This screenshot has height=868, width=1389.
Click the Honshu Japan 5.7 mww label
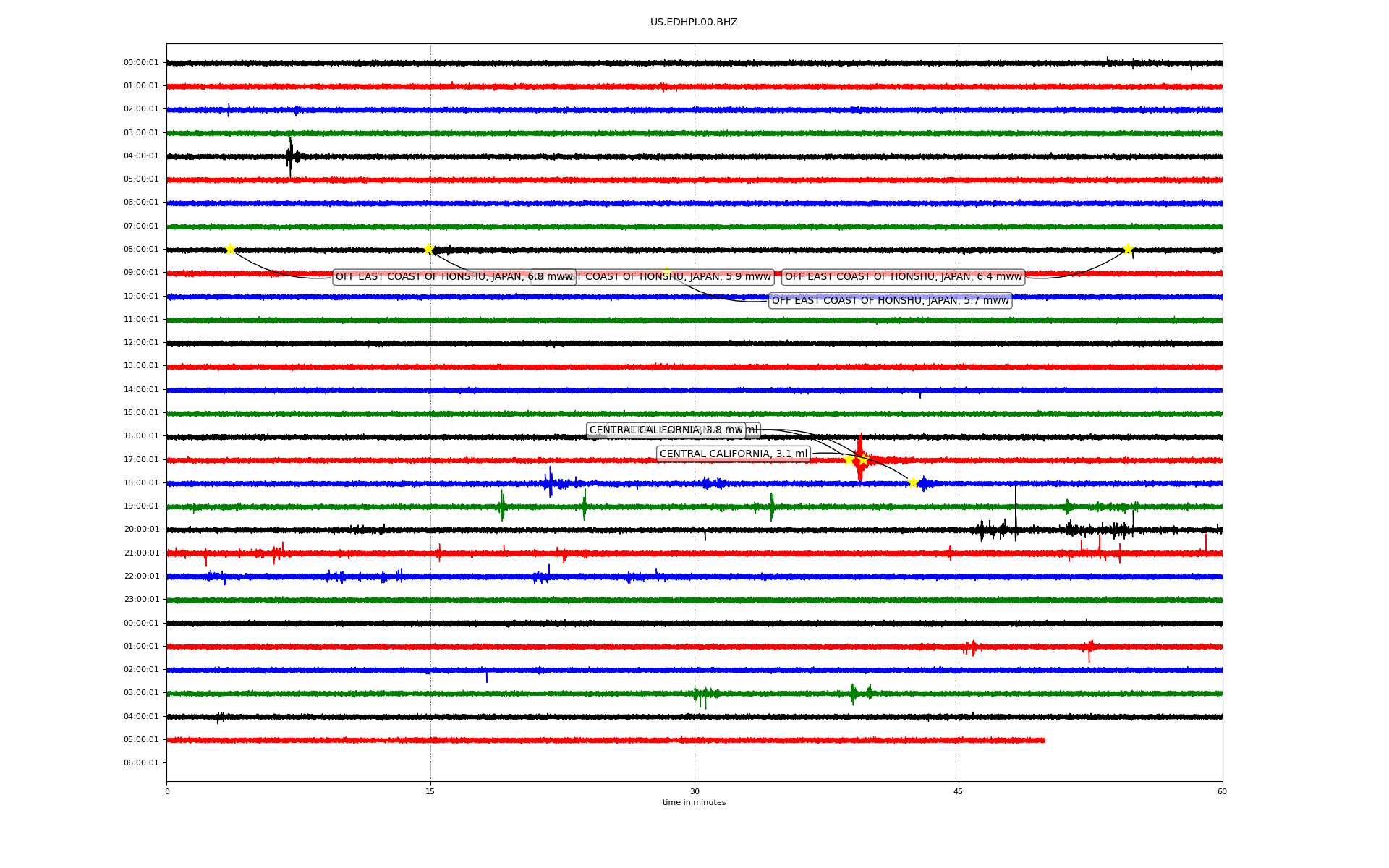pyautogui.click(x=890, y=301)
